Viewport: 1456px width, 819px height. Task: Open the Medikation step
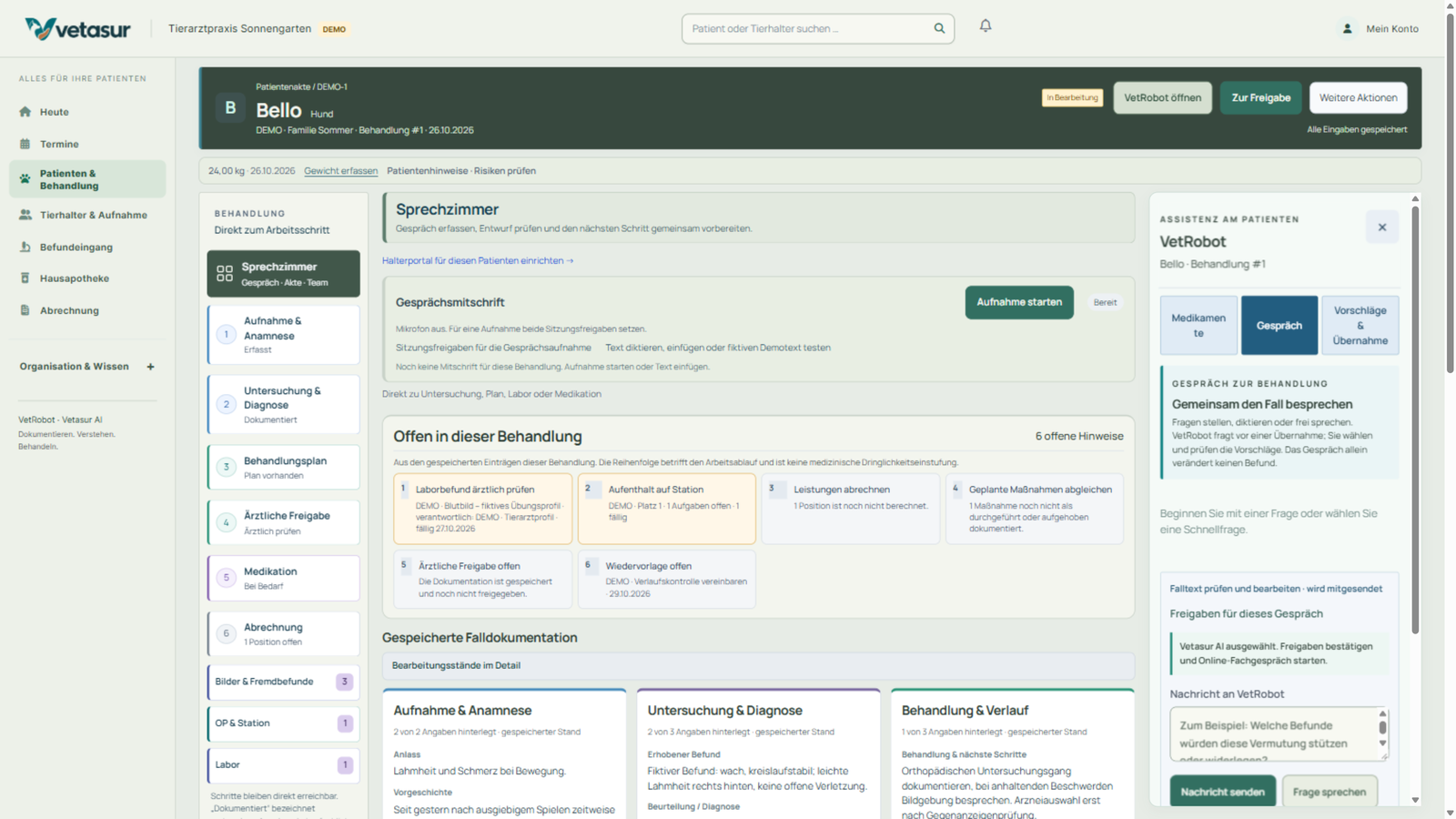(x=283, y=578)
